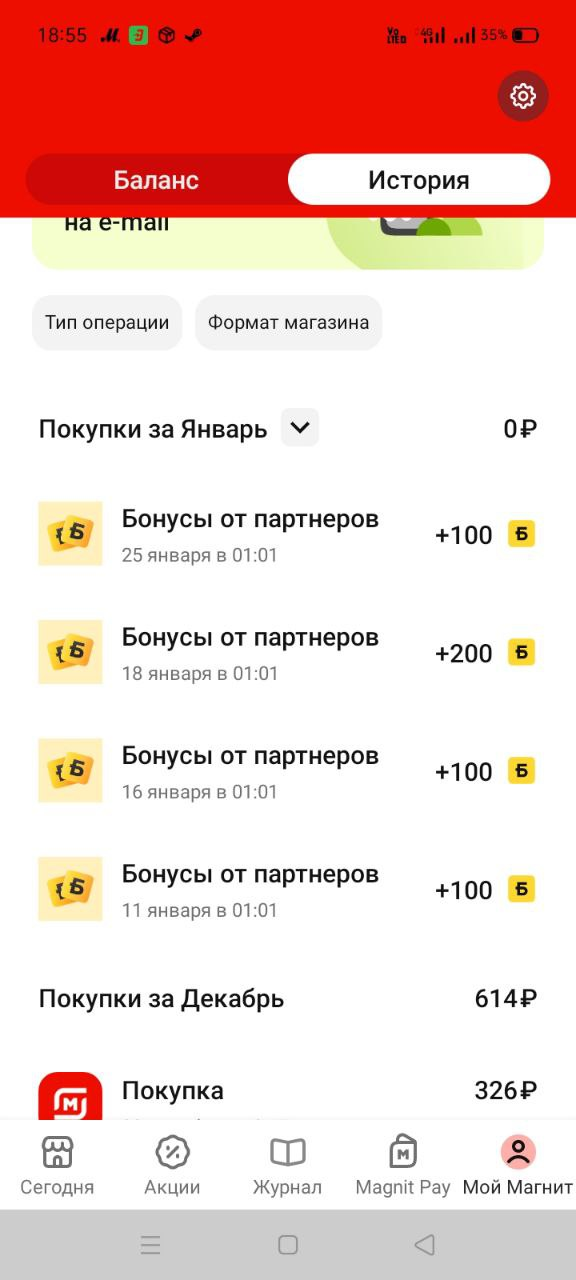Select the История tab
Image resolution: width=576 pixels, height=1280 pixels.
coord(419,180)
